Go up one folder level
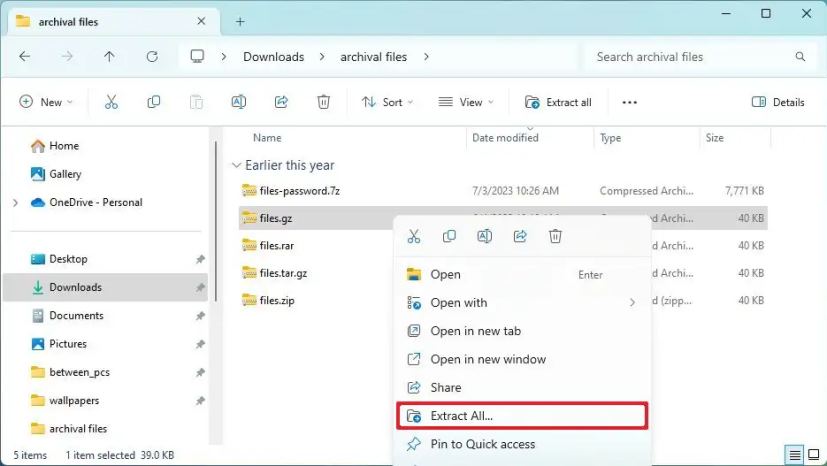 109,56
